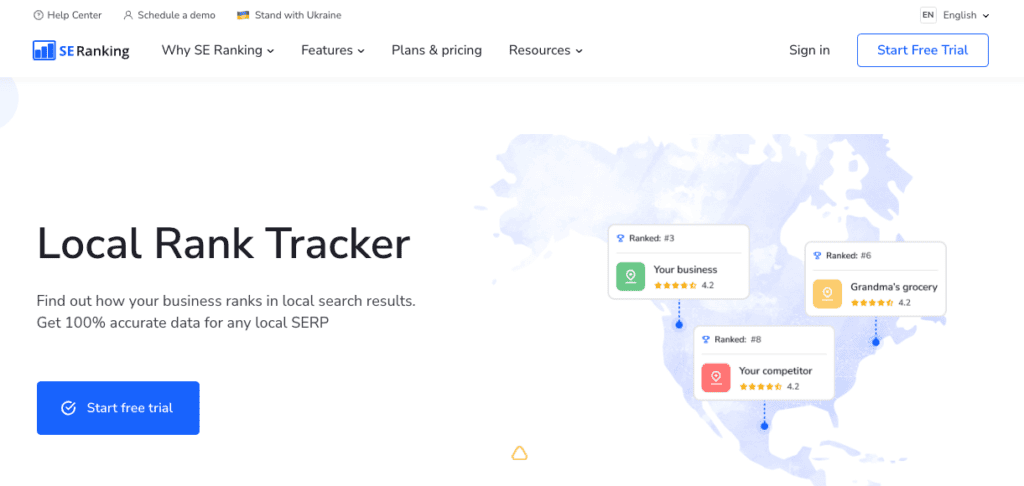Viewport: 1024px width, 486px height.
Task: Click the outlined Start Free Trial button
Action: [922, 50]
